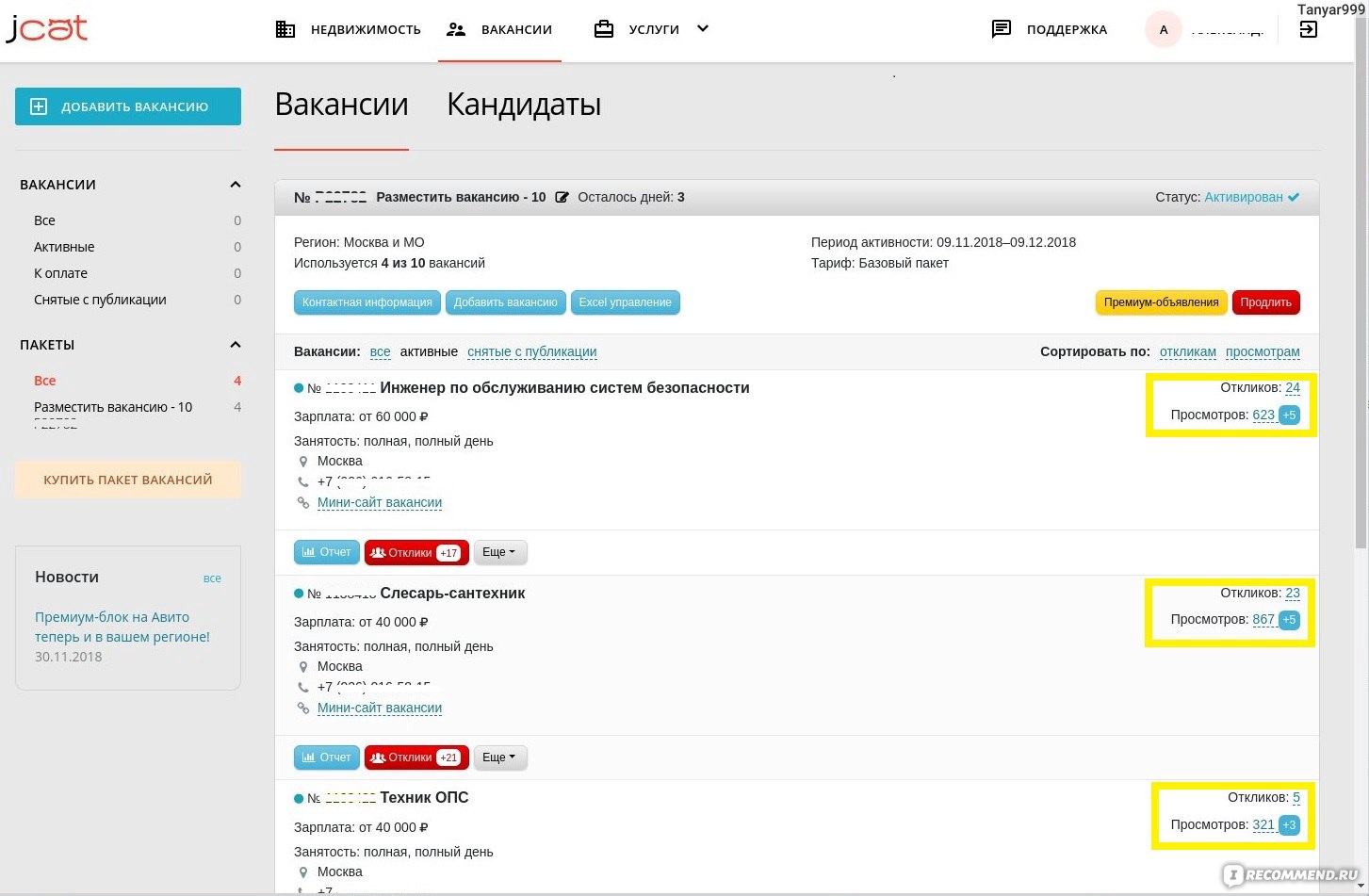1369x896 pixels.
Task: Click the page vertical scrollbar
Action: pyautogui.click(x=1361, y=283)
